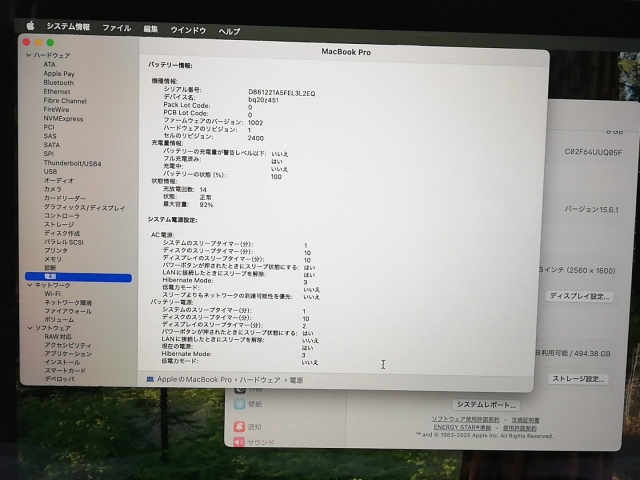Select NVMExpress in the sidebar
Viewport: 640px width, 480px height.
pos(63,118)
